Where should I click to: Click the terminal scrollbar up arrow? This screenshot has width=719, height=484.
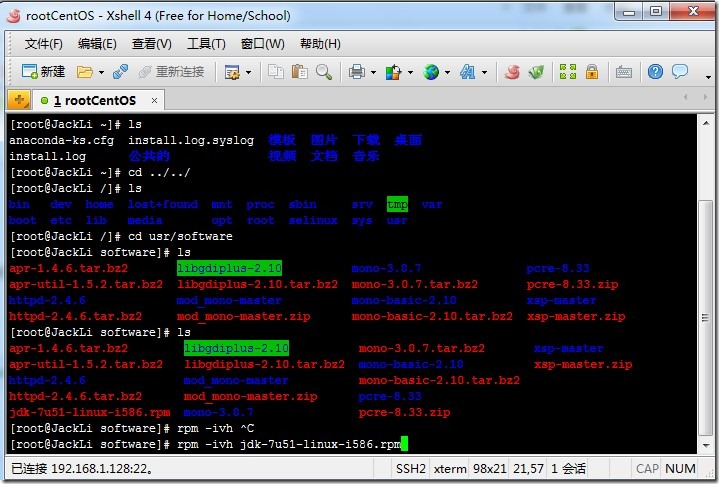point(706,122)
